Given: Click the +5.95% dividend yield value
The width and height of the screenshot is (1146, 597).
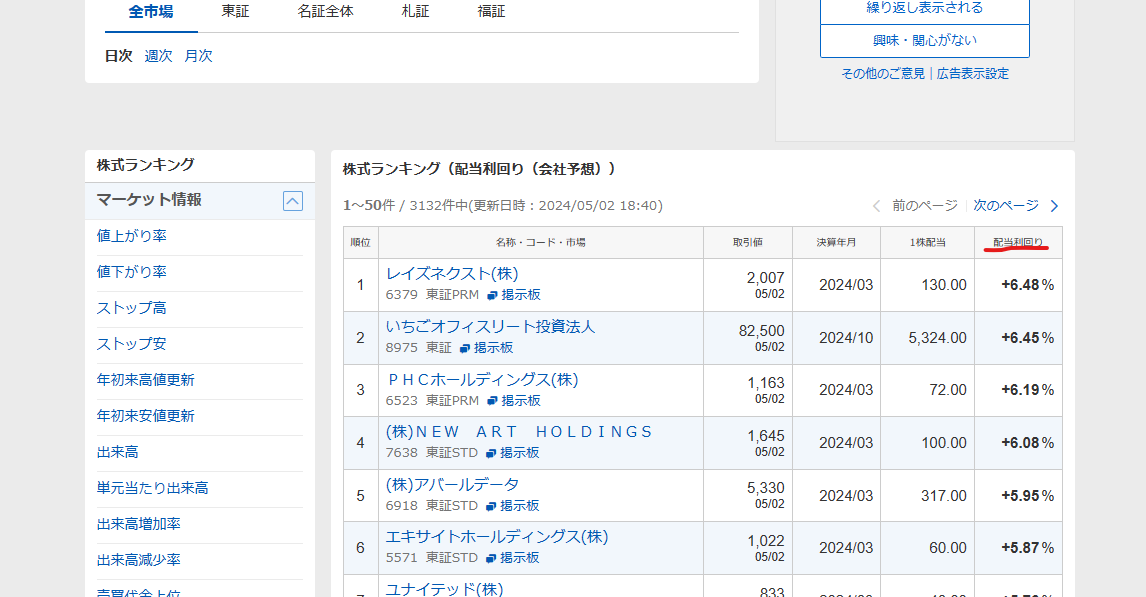Looking at the screenshot, I should (x=1028, y=495).
